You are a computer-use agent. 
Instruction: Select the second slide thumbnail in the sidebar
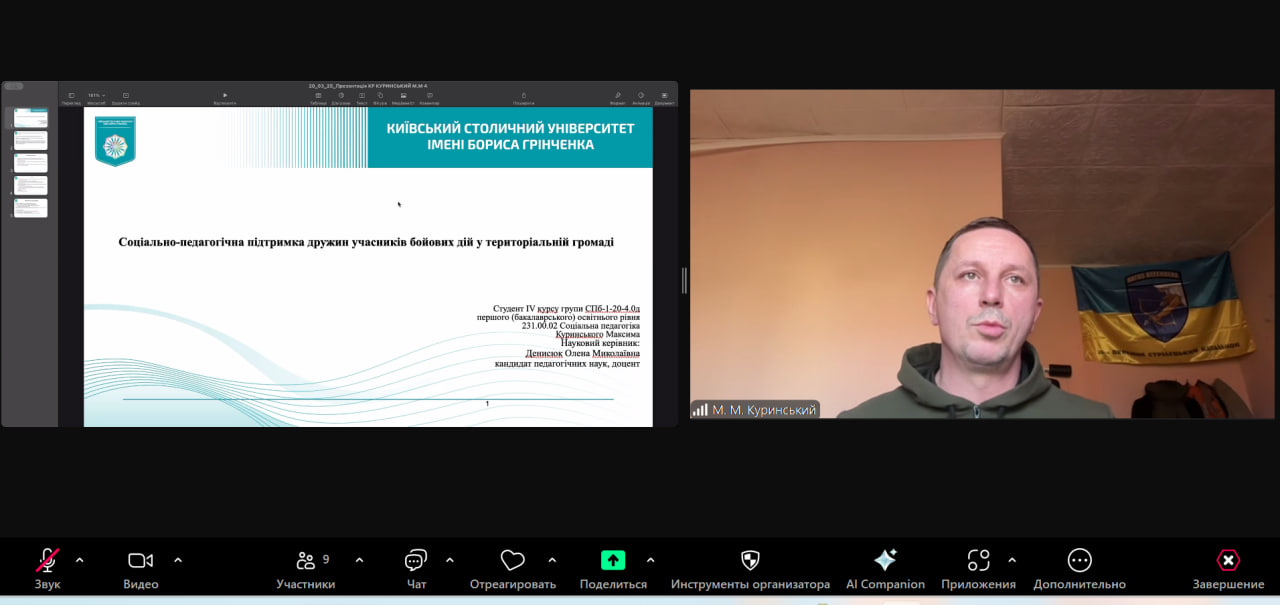point(31,140)
